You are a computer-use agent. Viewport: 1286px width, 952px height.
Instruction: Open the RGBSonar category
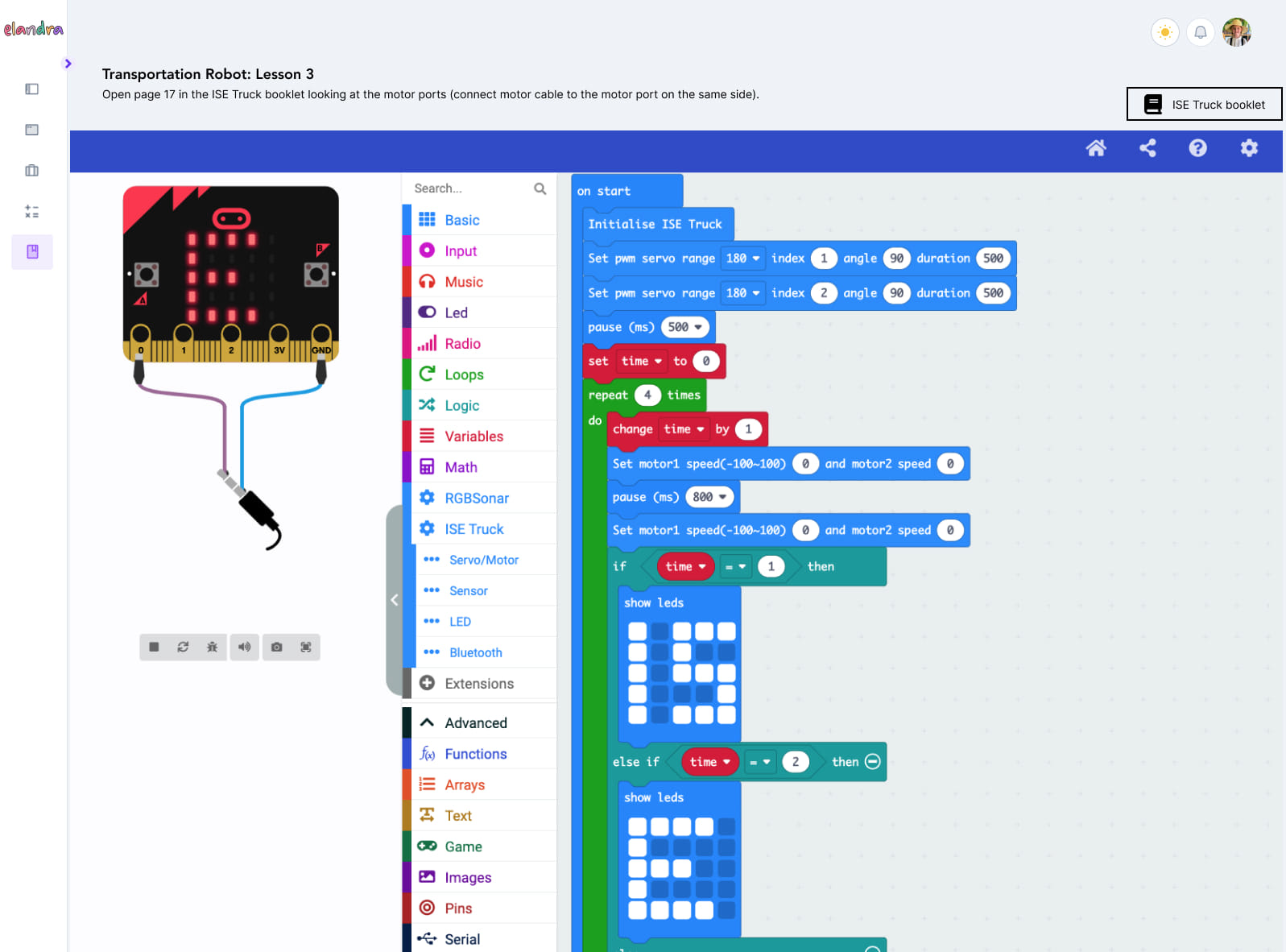coord(479,499)
